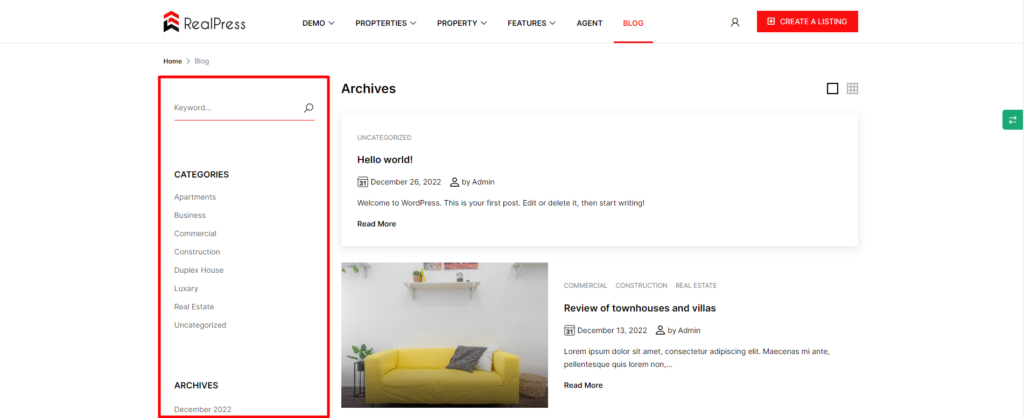This screenshot has height=418, width=1024.
Task: Switch to grid view layout icon
Action: tap(852, 88)
